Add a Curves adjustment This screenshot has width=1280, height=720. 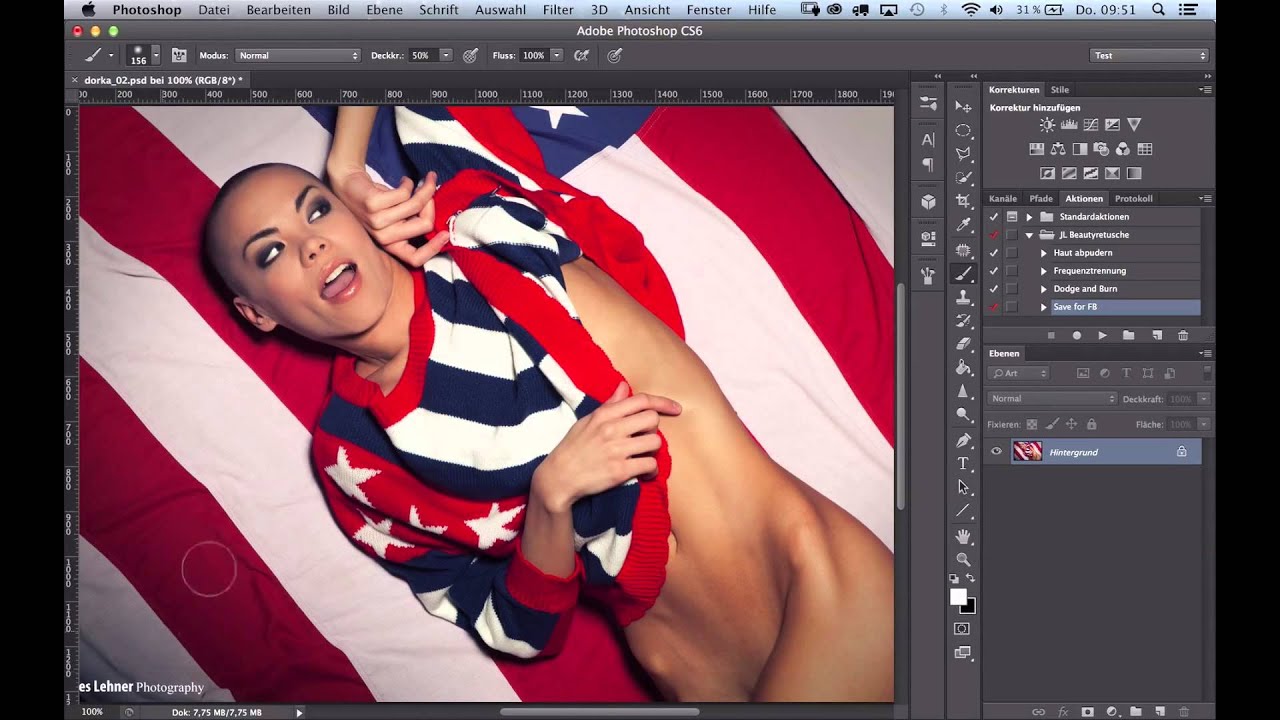pyautogui.click(x=1090, y=125)
